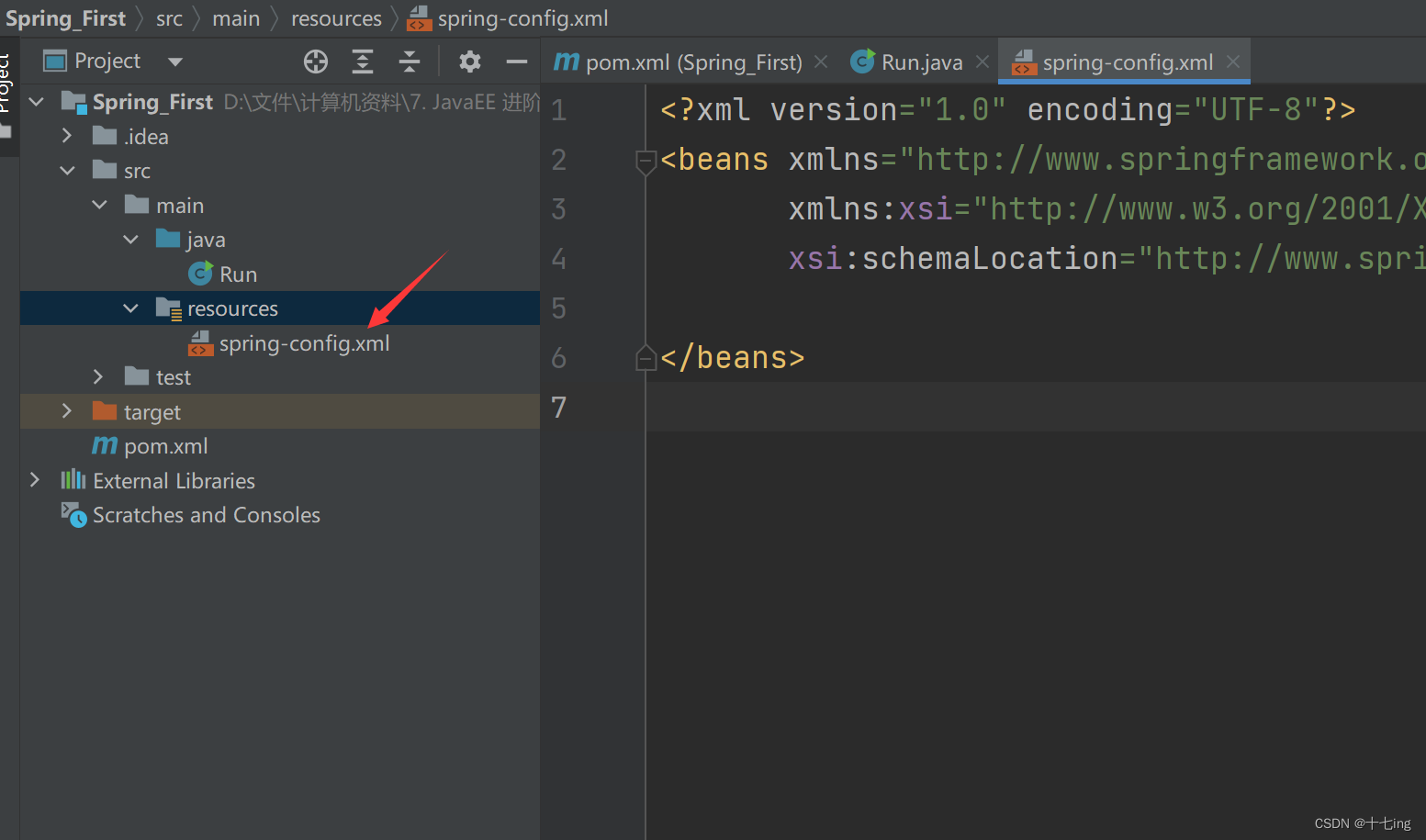The image size is (1426, 840).
Task: Collapse the resources folder
Action: 130,308
